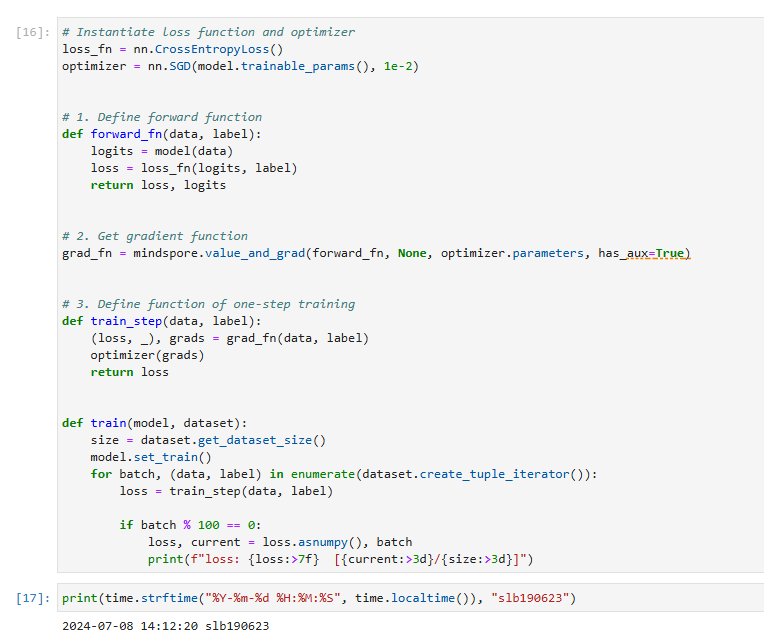764x640 pixels.
Task: Click 'loss, current = loss.asnumpy(), batch' line
Action: pyautogui.click(x=280, y=542)
